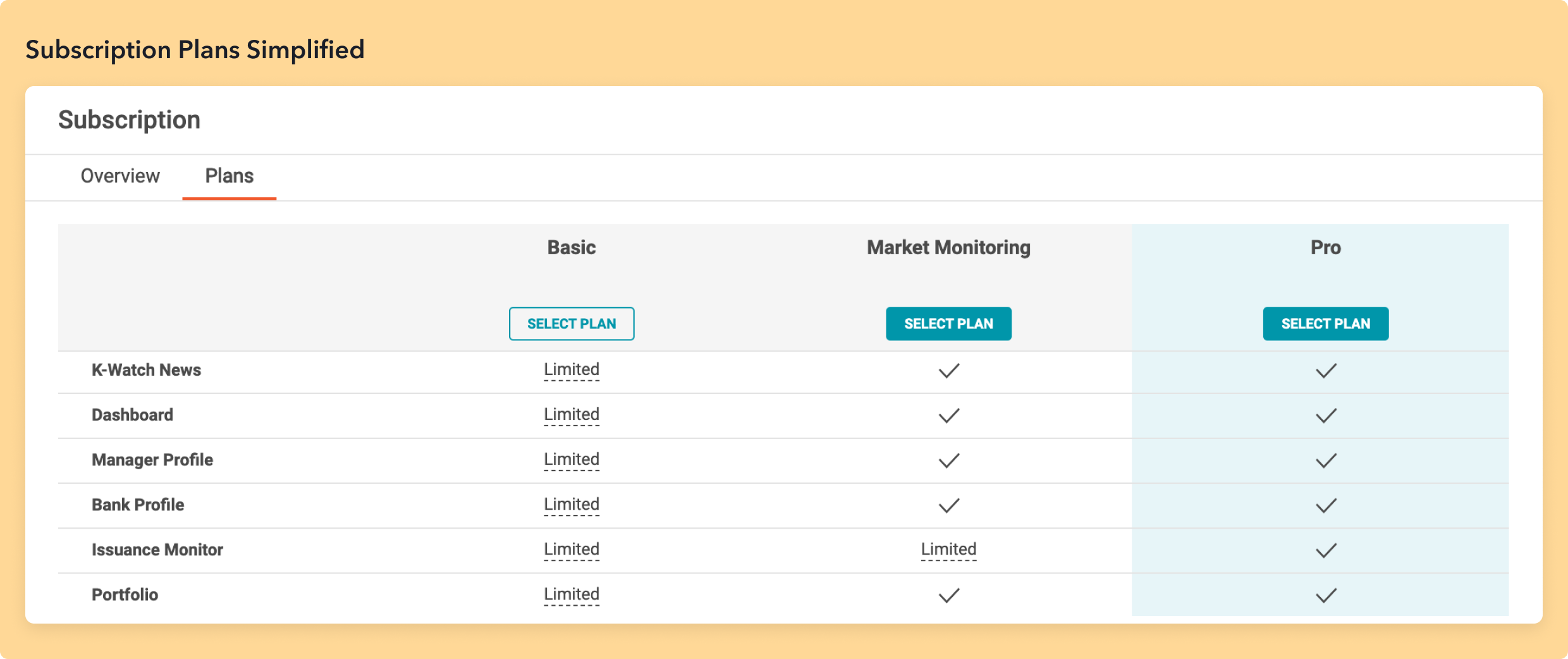Click Portfolio checkmark under Market Monitoring
The width and height of the screenshot is (1568, 659).
click(x=948, y=595)
